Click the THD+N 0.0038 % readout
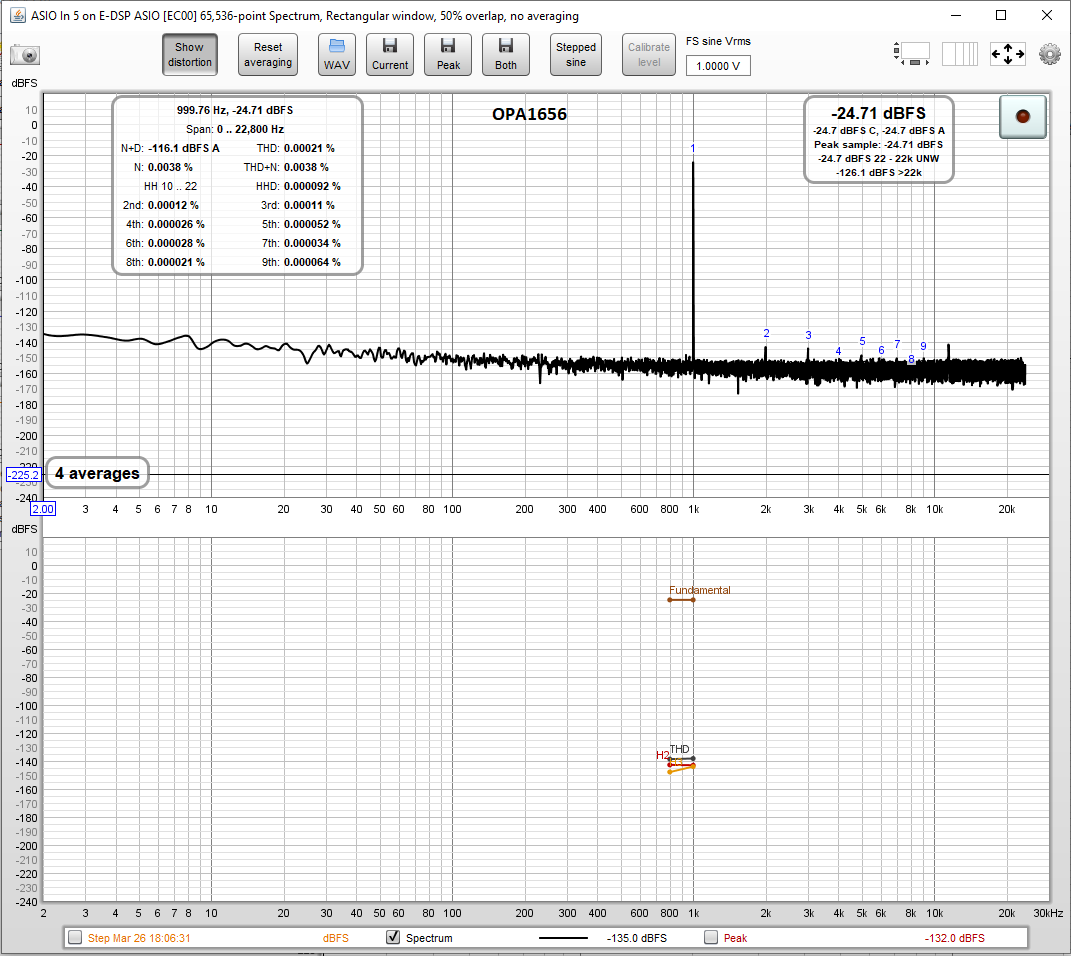 286,167
